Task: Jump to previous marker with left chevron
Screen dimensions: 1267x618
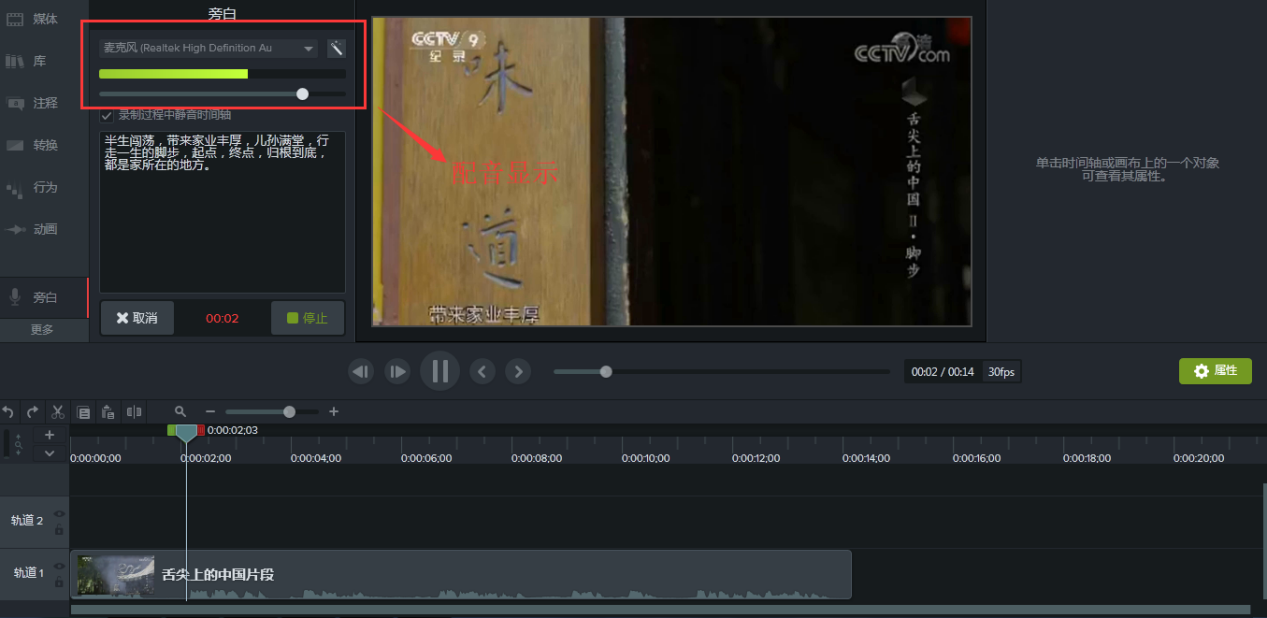Action: 483,372
